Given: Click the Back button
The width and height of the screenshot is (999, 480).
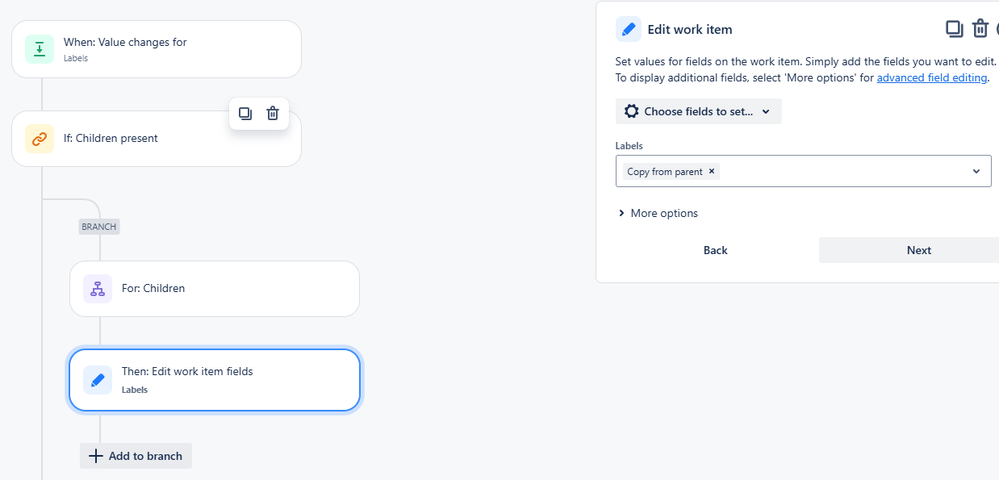Looking at the screenshot, I should pyautogui.click(x=715, y=251).
